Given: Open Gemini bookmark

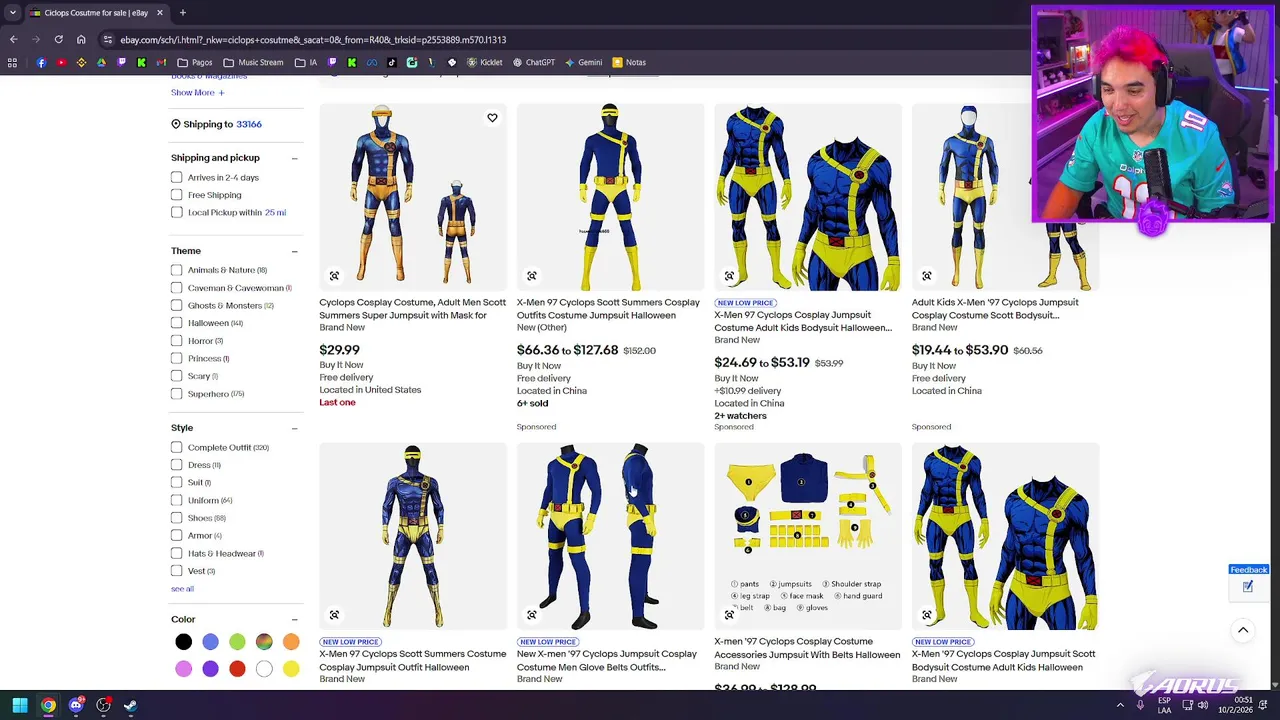Looking at the screenshot, I should (583, 62).
